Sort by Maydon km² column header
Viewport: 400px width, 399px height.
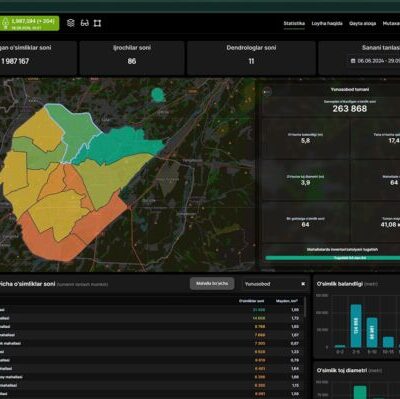[287, 301]
